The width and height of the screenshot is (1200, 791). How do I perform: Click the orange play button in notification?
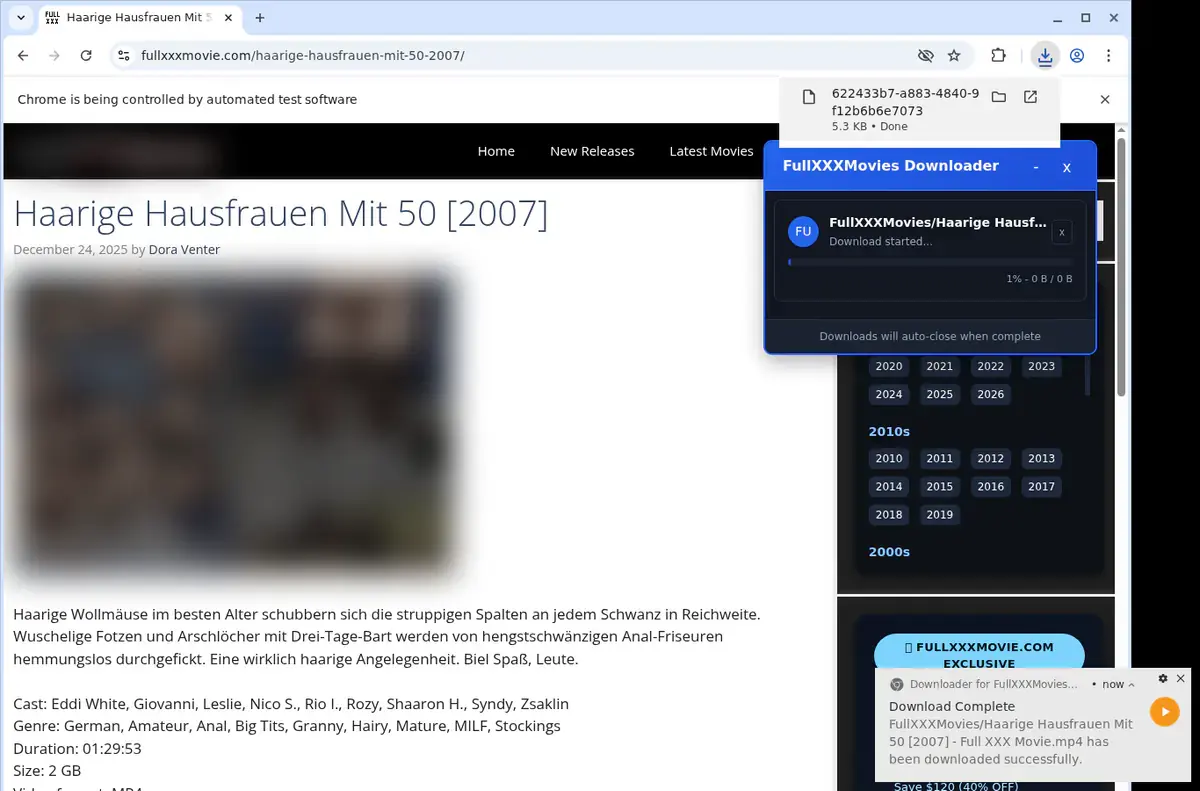(1164, 711)
